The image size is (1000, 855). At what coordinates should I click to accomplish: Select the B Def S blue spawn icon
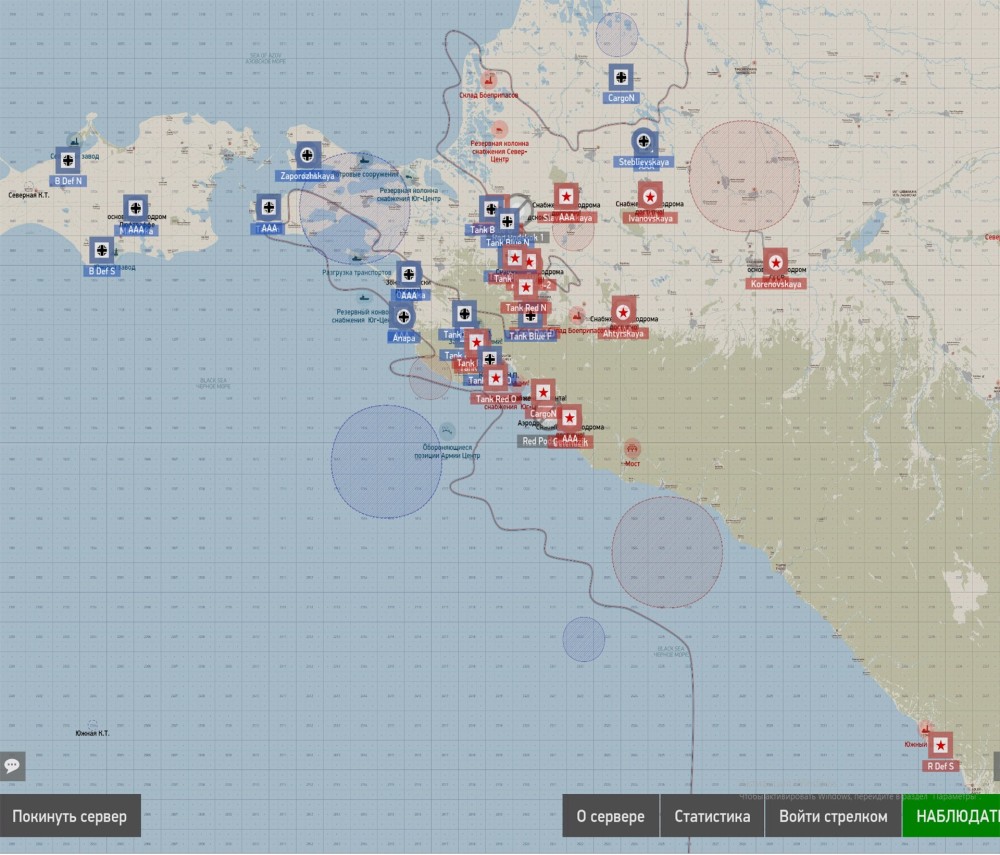pyautogui.click(x=101, y=251)
